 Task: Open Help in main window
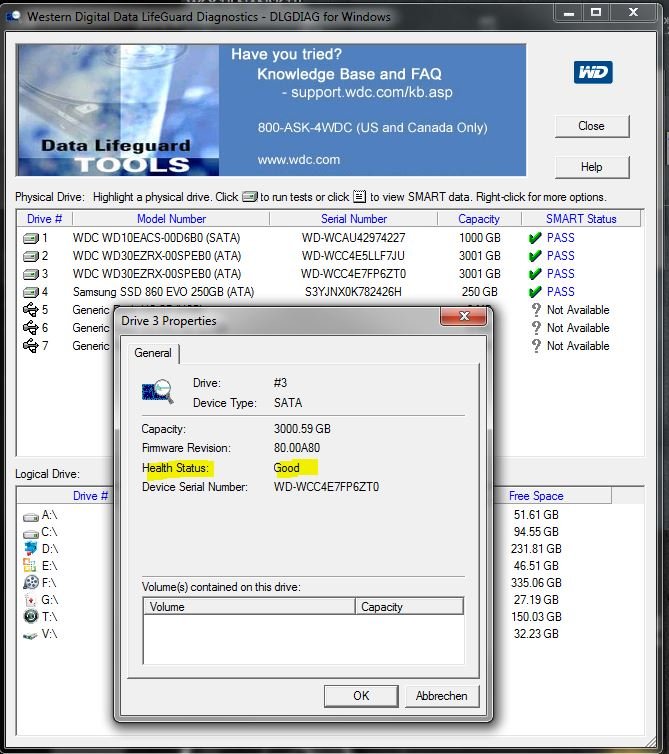592,167
